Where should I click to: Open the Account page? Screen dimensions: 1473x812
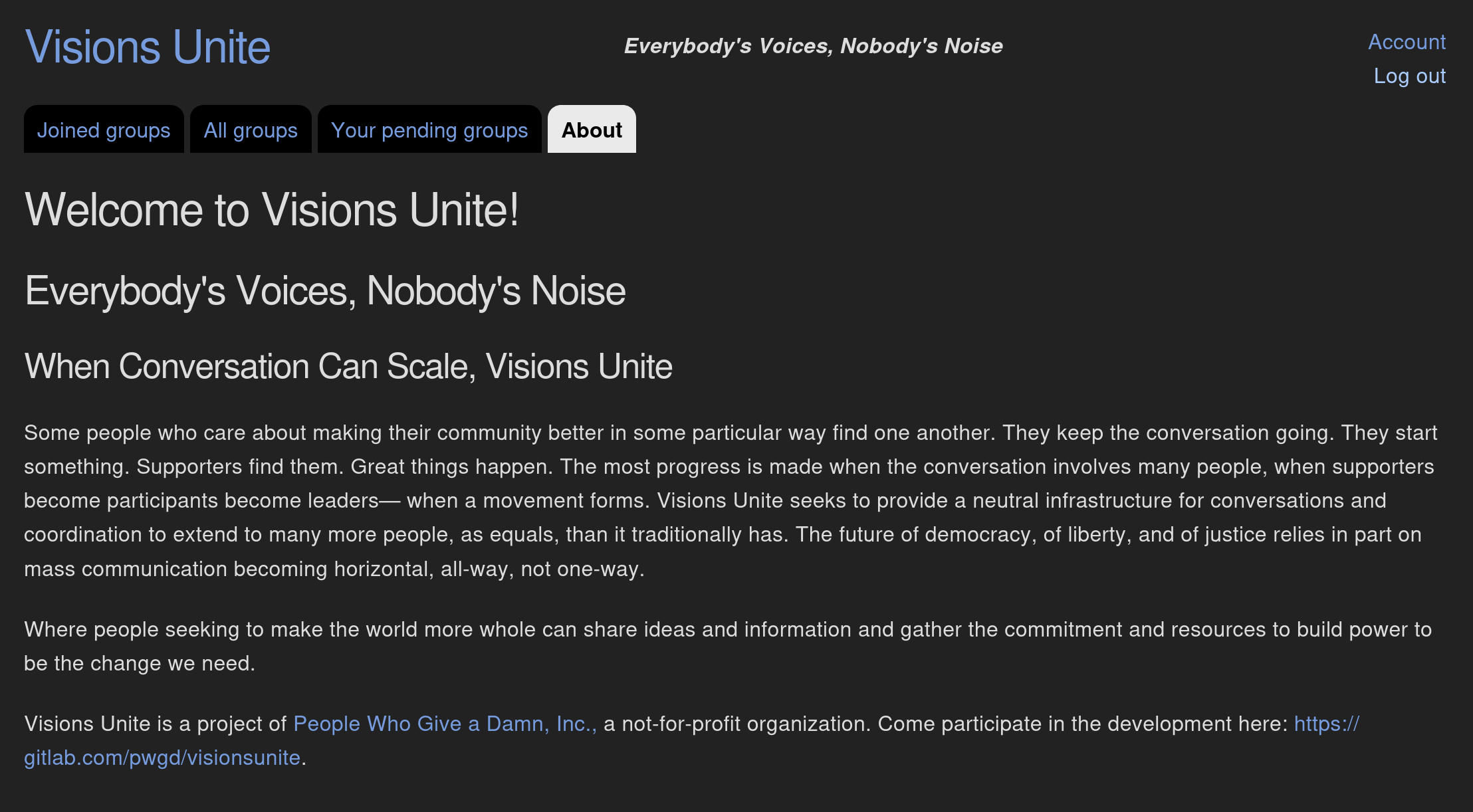click(1407, 42)
